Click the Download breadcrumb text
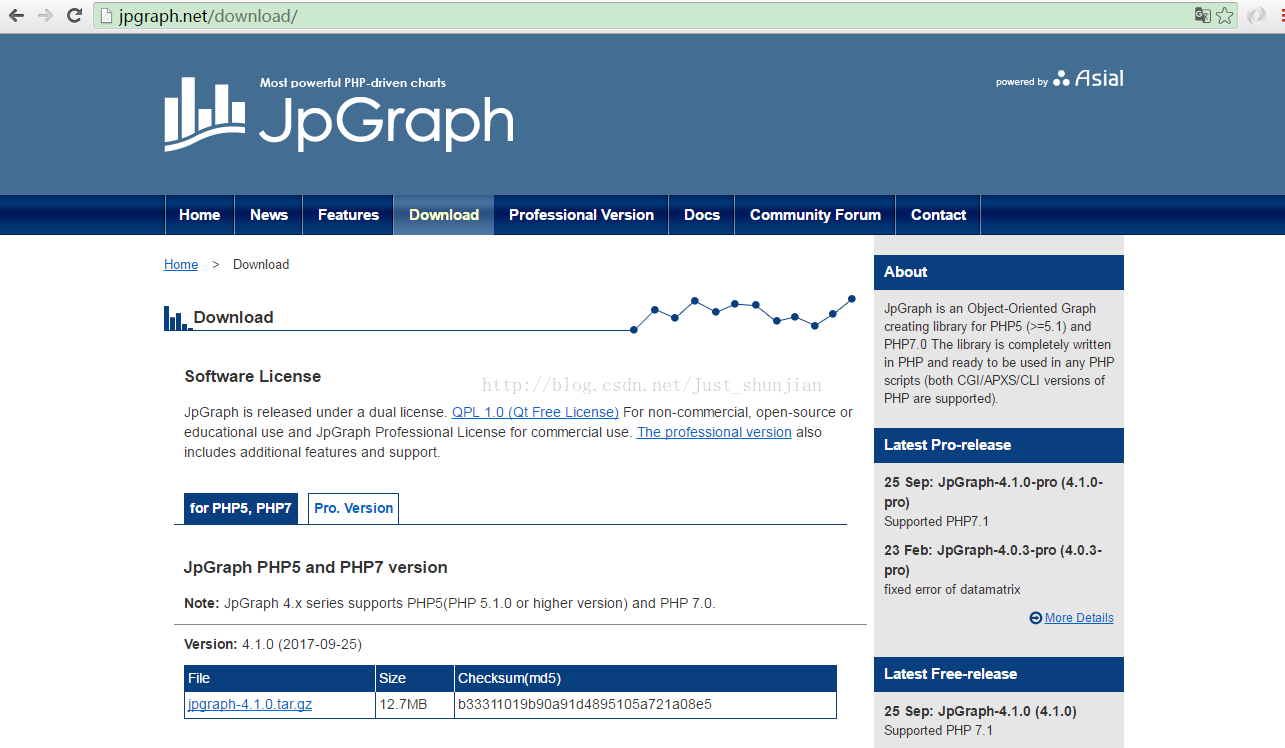This screenshot has height=748, width=1285. pyautogui.click(x=261, y=265)
